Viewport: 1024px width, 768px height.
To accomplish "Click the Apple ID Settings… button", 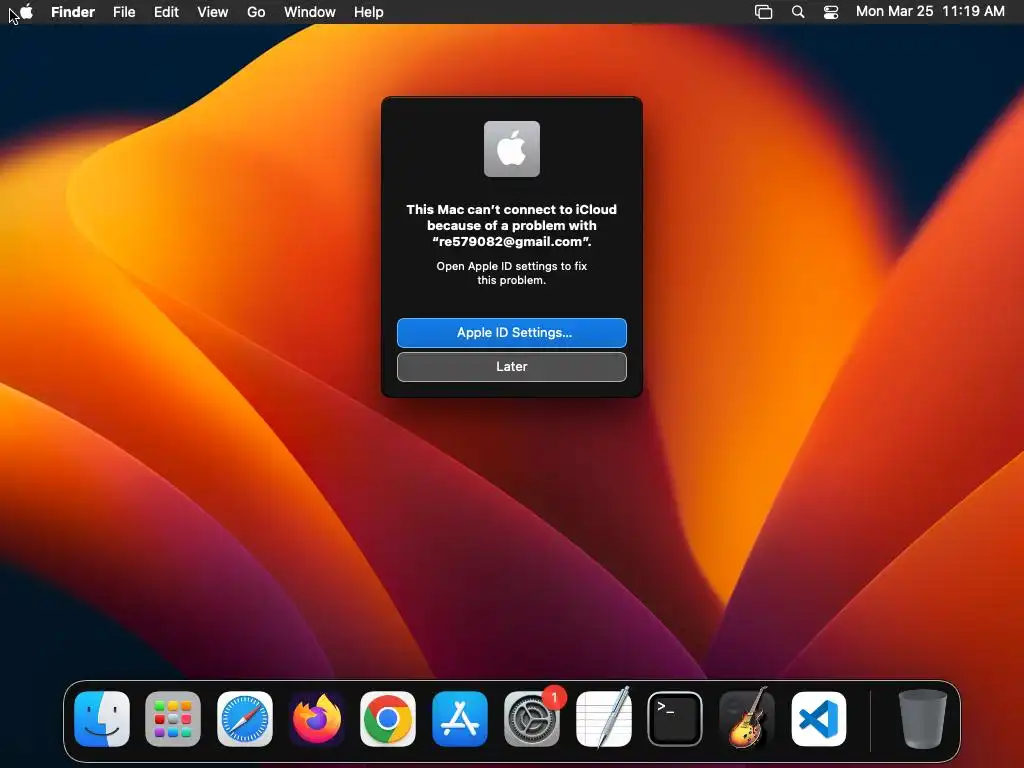I will (x=512, y=332).
